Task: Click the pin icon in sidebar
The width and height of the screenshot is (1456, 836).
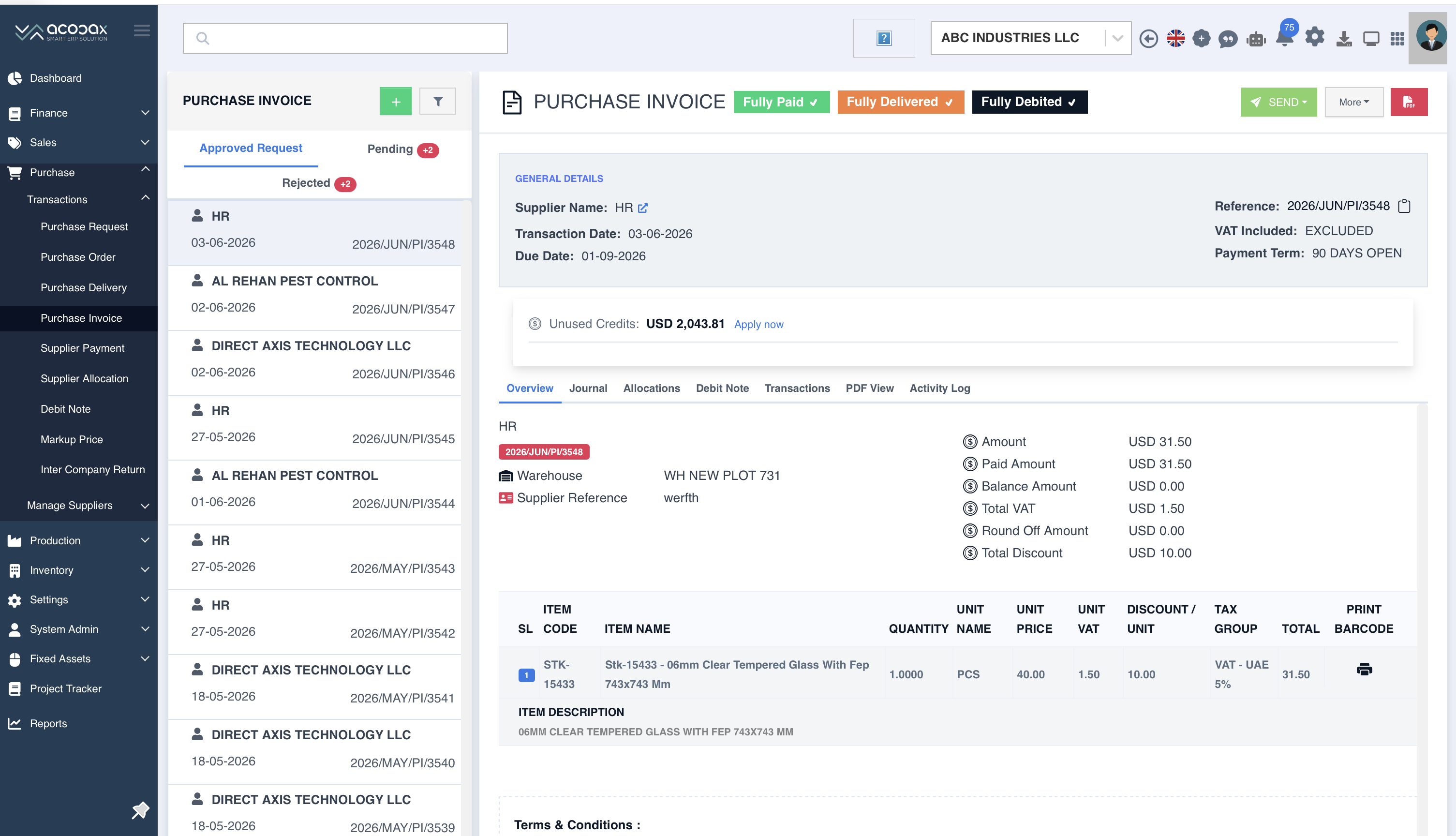Action: point(140,810)
